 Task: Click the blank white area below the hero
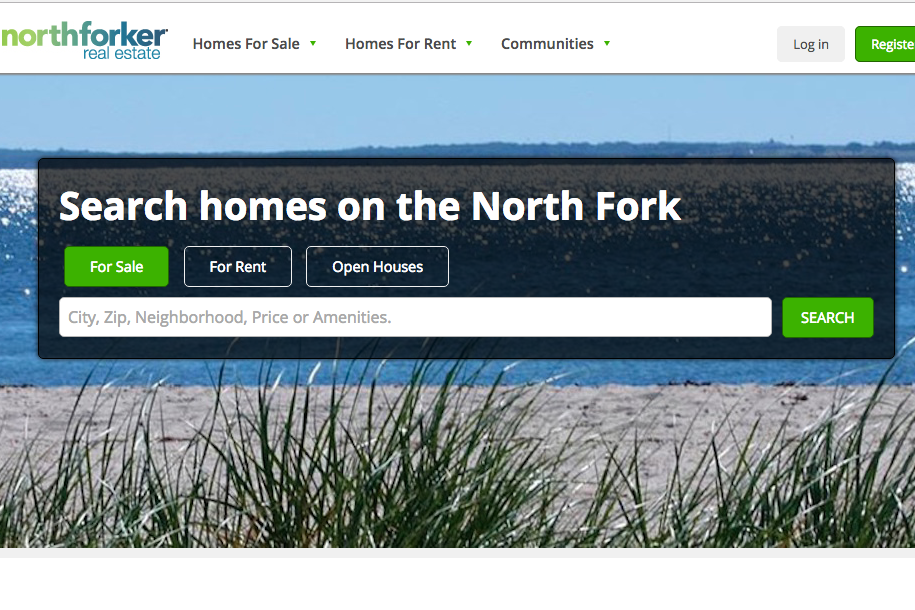pyautogui.click(x=458, y=584)
